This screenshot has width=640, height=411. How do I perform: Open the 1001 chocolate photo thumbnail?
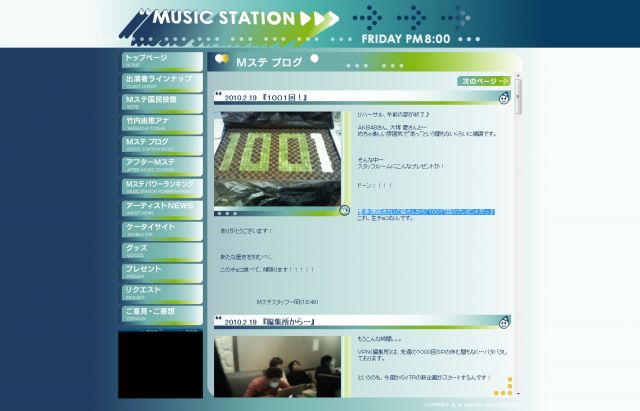(x=278, y=159)
